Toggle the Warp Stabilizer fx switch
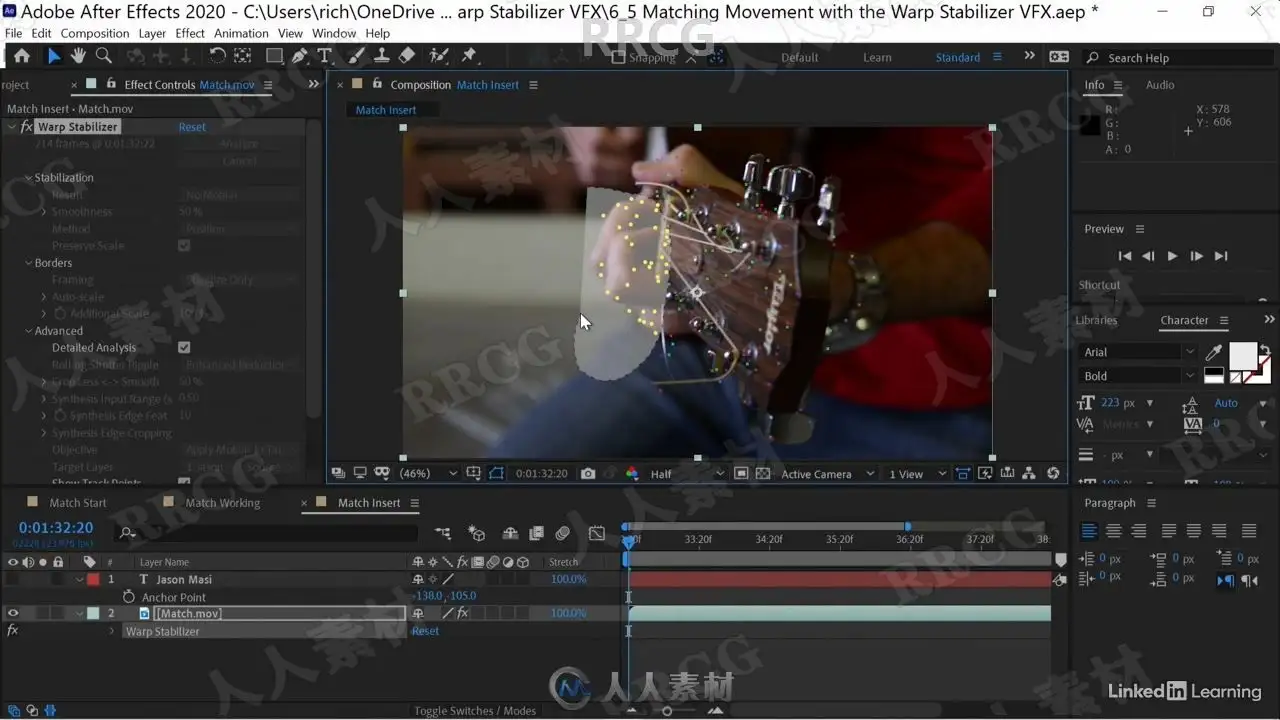Screen dimensions: 1280x720 coord(26,127)
